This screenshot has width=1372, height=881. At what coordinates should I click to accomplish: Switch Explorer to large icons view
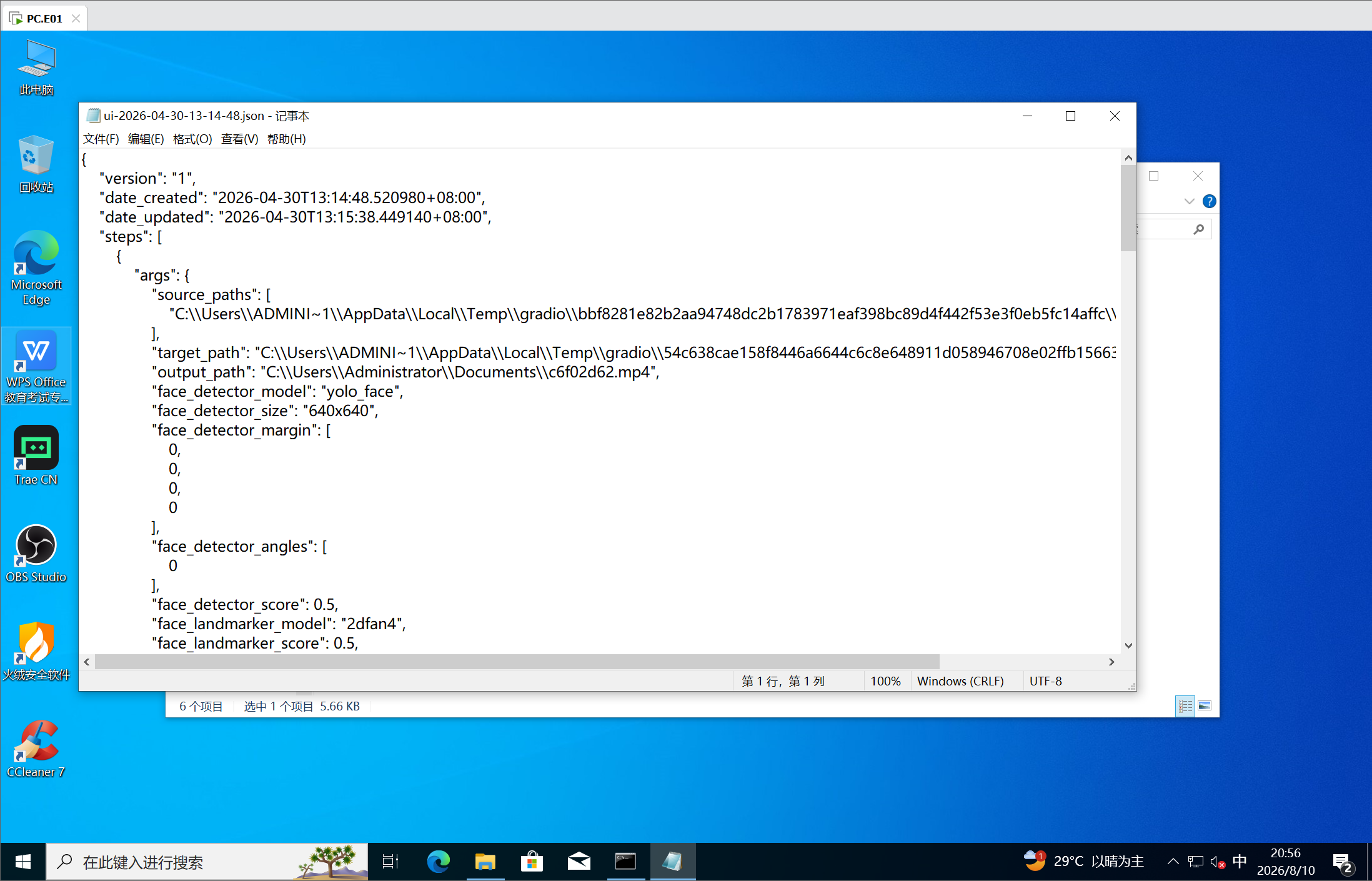[x=1205, y=706]
